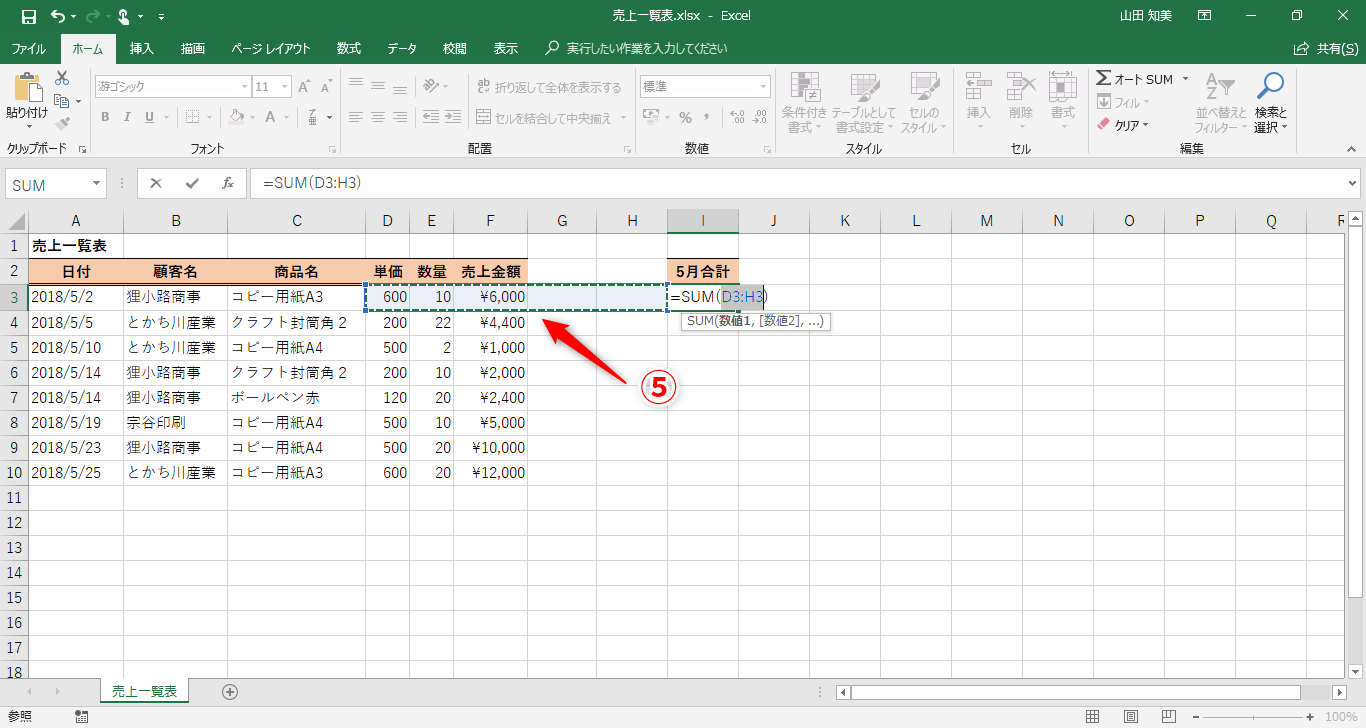Switch to the Data (データ) tab
This screenshot has height=728, width=1366.
(x=402, y=48)
